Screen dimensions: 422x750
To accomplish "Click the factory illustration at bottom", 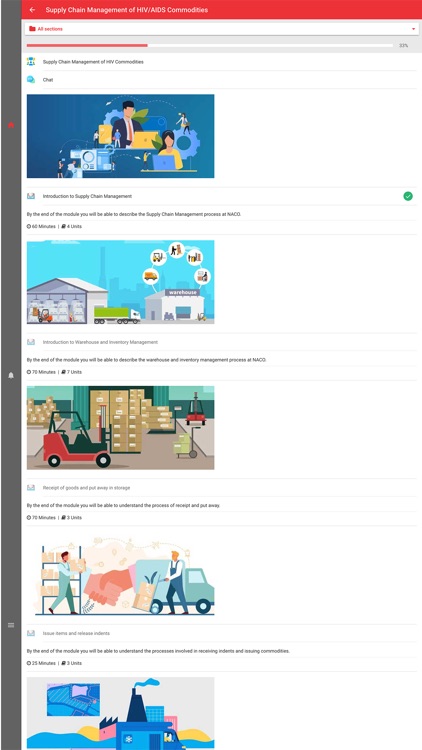I will (121, 713).
